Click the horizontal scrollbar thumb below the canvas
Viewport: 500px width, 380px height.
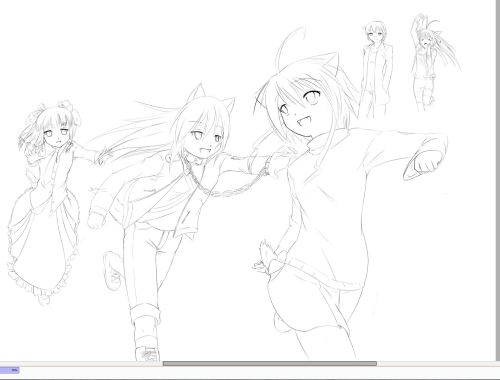tap(270, 363)
